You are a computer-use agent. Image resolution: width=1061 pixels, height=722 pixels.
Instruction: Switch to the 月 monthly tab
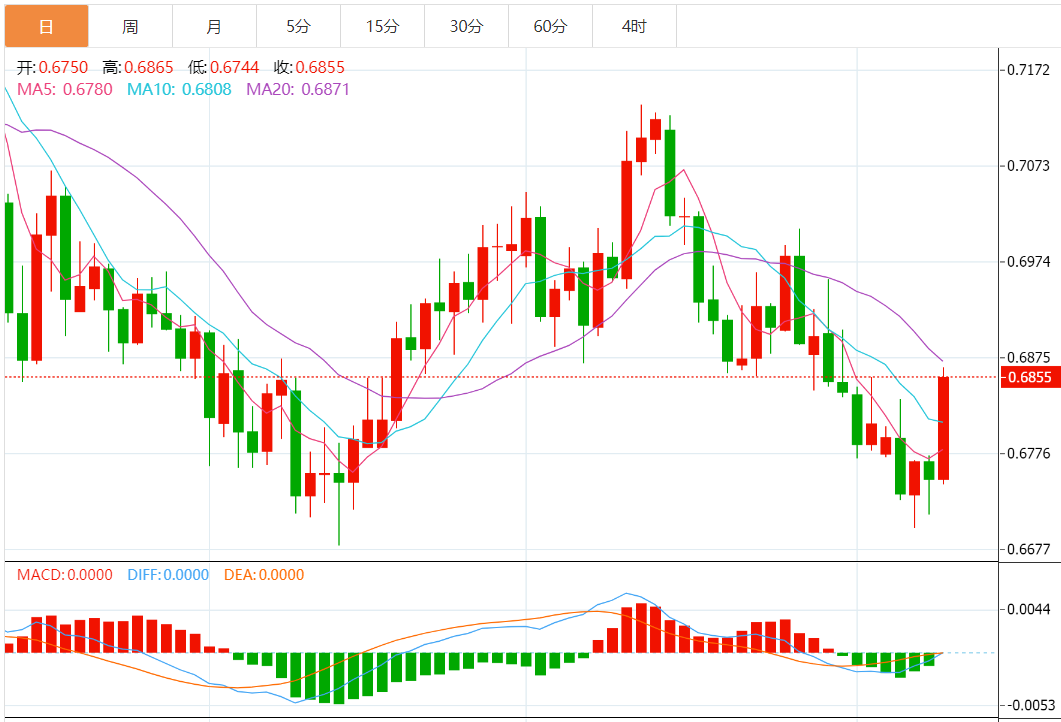coord(215,26)
